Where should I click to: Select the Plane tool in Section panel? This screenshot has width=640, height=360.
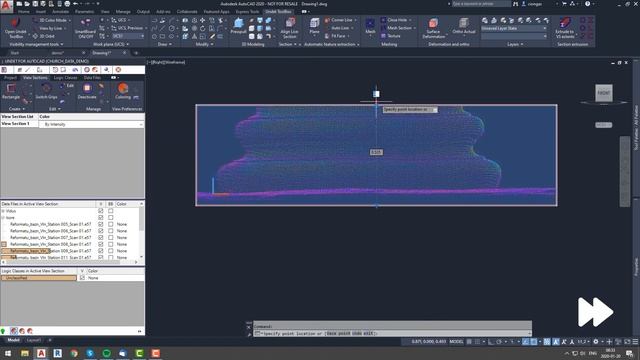[x=314, y=26]
